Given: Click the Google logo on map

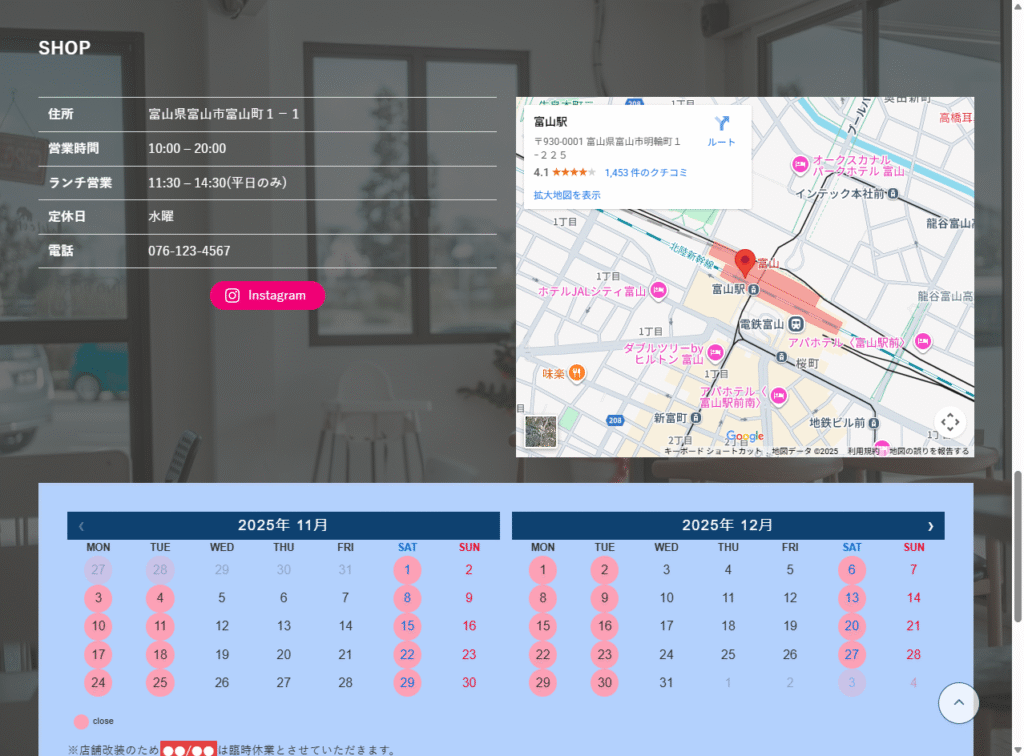Looking at the screenshot, I should [x=744, y=436].
